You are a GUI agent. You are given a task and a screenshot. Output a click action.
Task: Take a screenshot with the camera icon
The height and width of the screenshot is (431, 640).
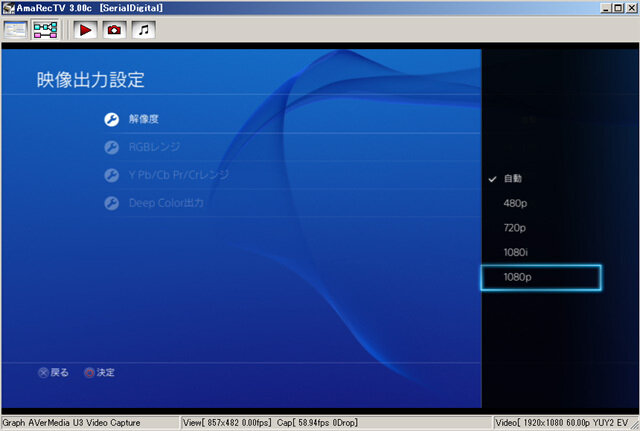(114, 30)
